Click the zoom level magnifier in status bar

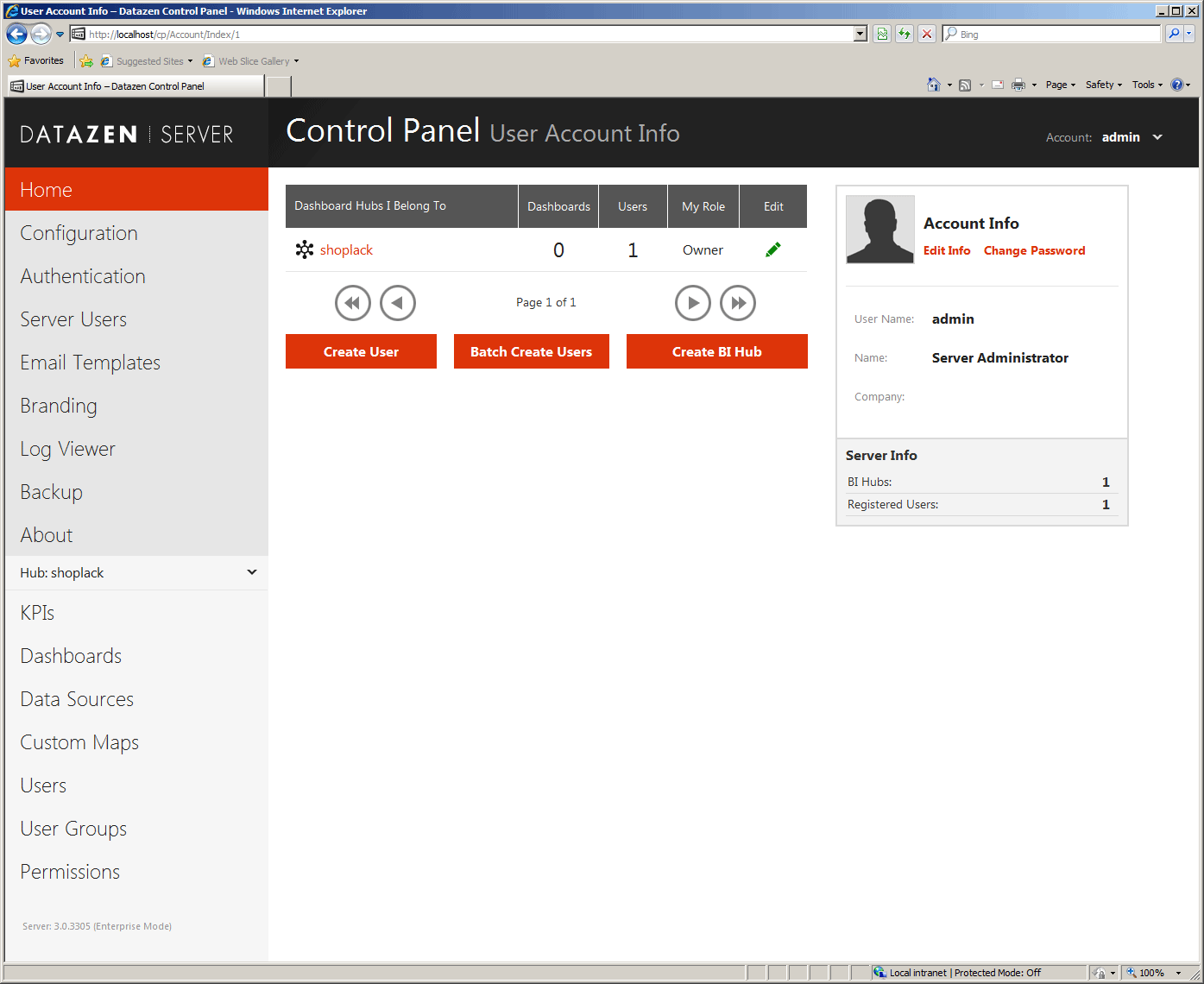click(1131, 973)
